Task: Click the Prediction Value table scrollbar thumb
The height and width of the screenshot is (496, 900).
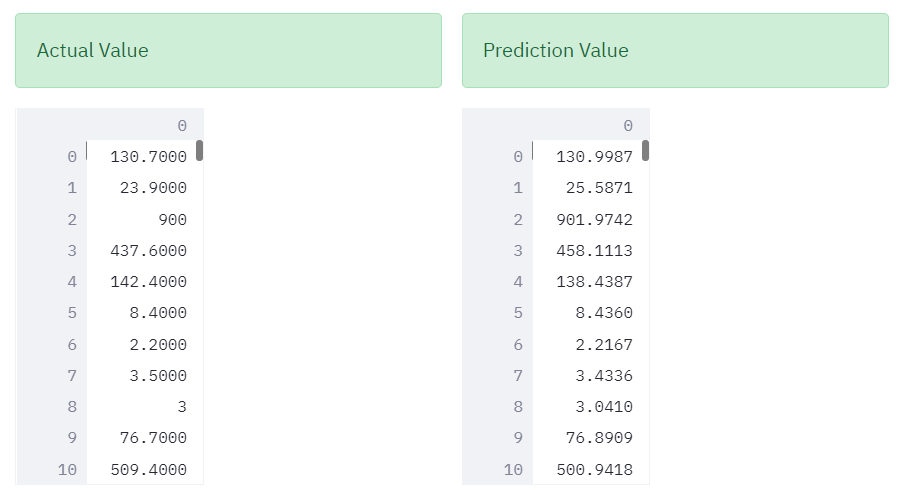Action: [645, 150]
